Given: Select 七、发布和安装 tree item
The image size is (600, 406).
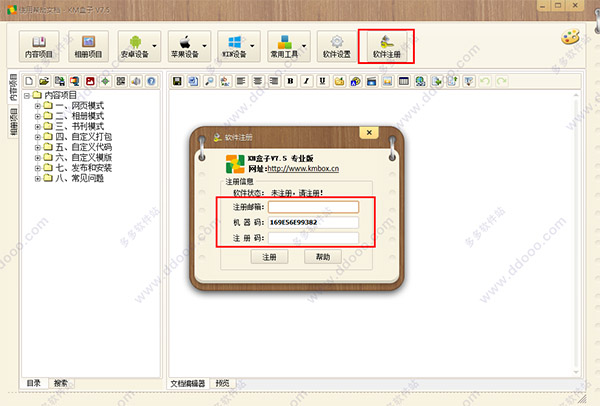Looking at the screenshot, I should click(x=84, y=168).
